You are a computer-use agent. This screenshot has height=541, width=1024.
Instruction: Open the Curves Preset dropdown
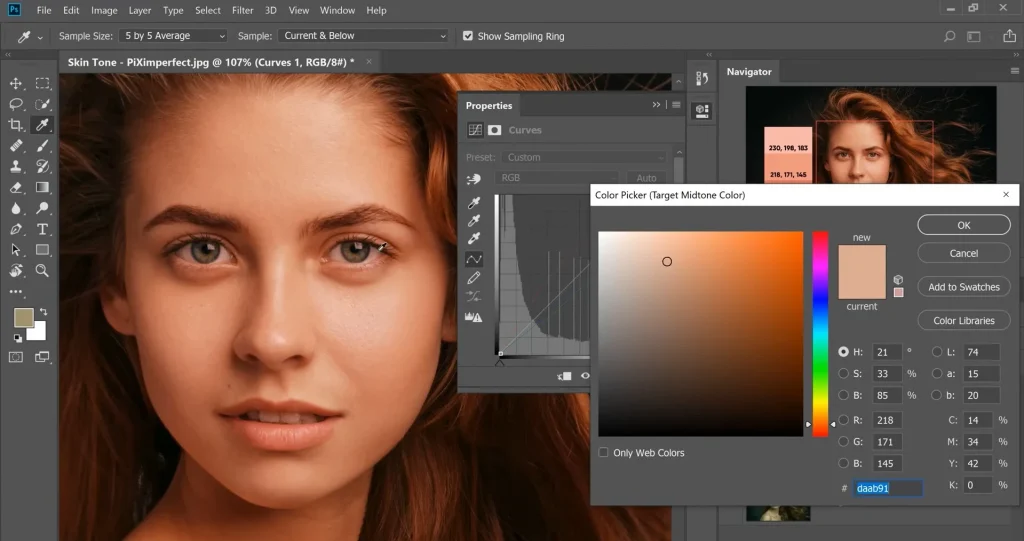click(x=584, y=157)
